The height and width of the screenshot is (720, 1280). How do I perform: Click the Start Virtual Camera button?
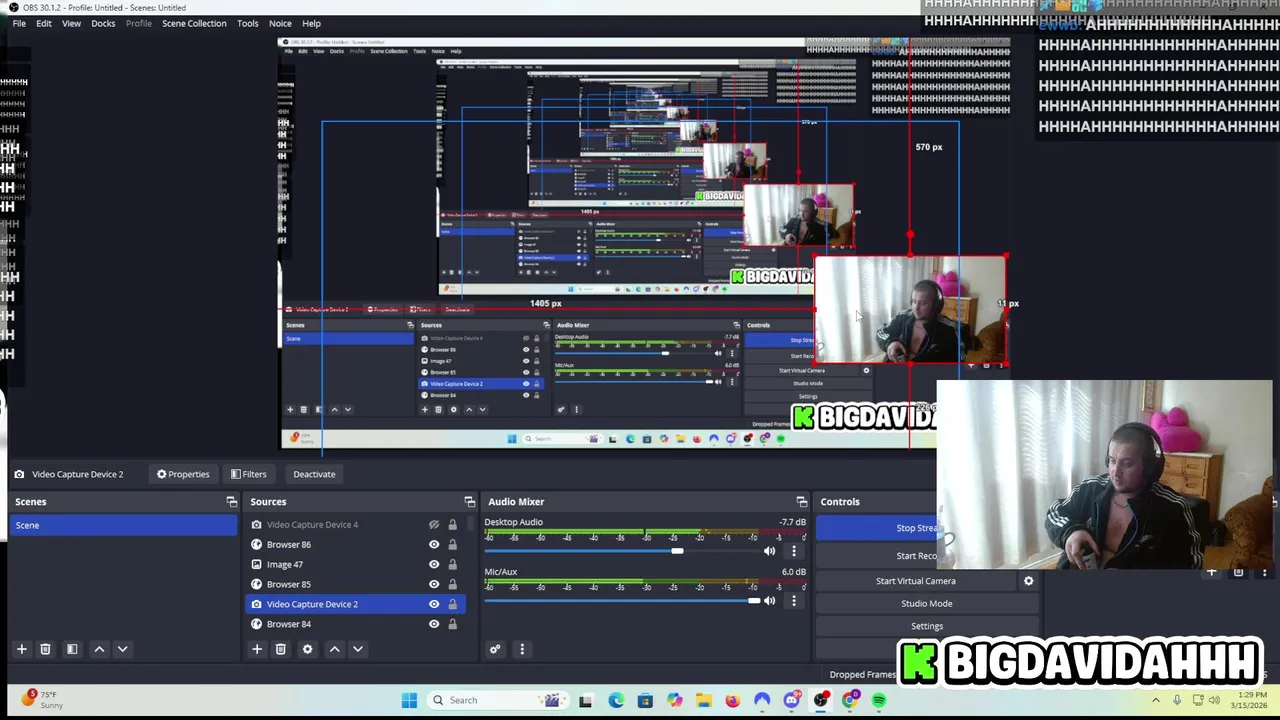(916, 581)
